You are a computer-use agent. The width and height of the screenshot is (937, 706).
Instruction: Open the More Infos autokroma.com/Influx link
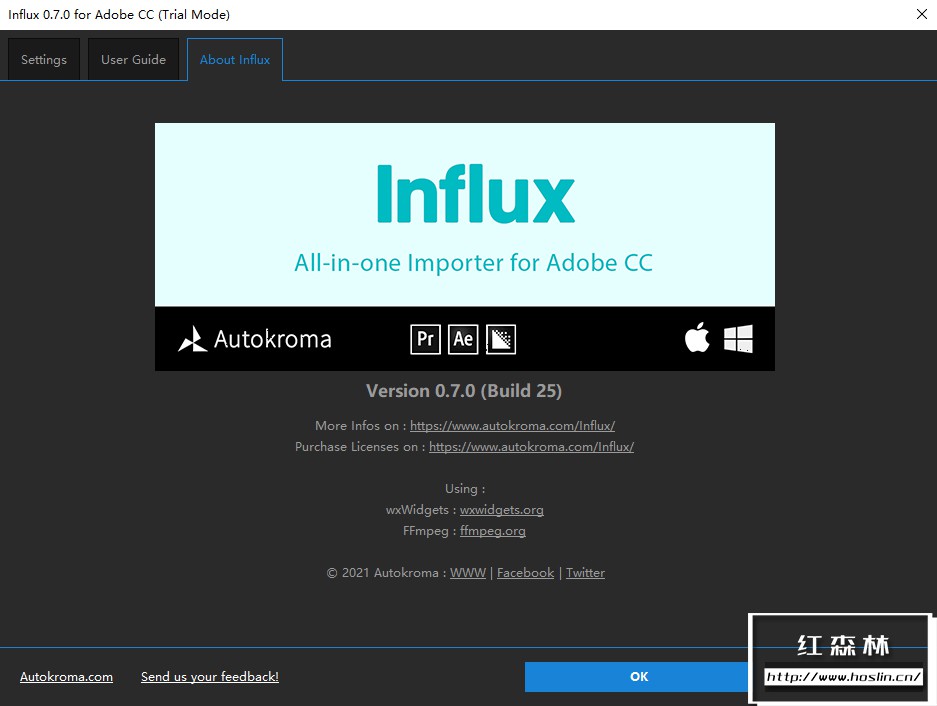pyautogui.click(x=512, y=426)
